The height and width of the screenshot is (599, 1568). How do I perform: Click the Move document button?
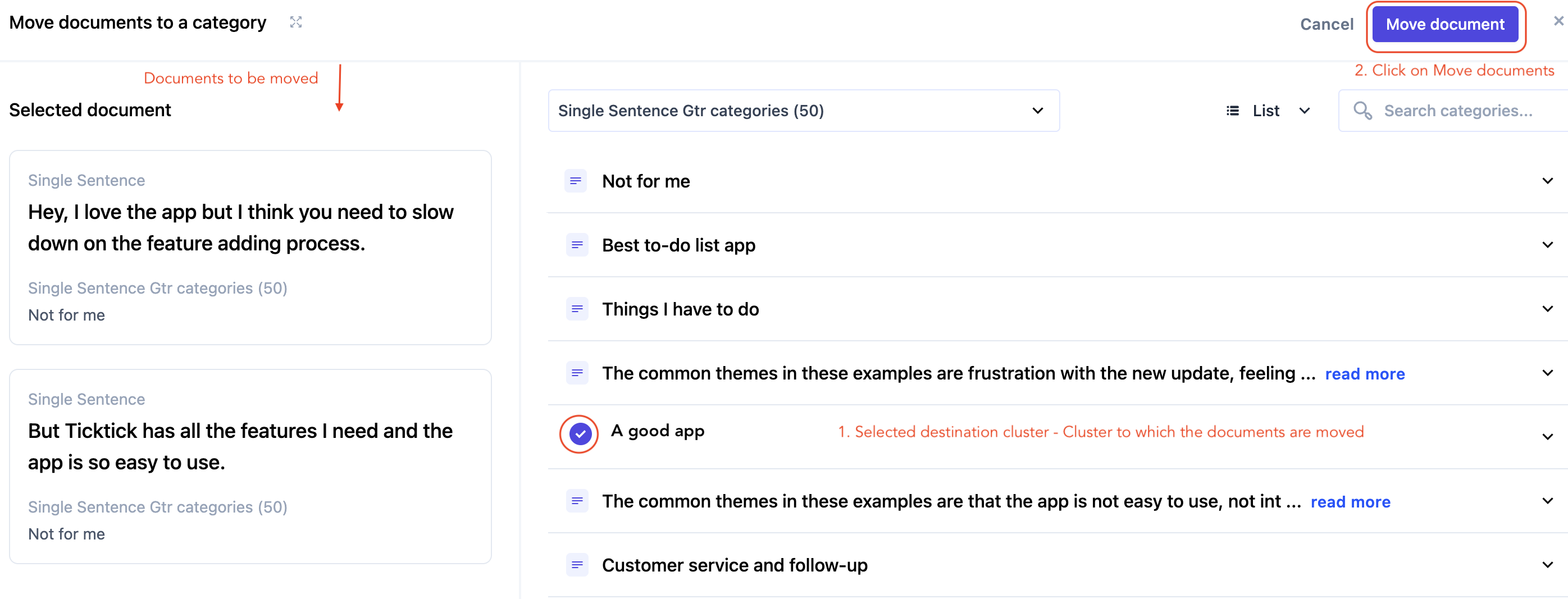pyautogui.click(x=1444, y=24)
